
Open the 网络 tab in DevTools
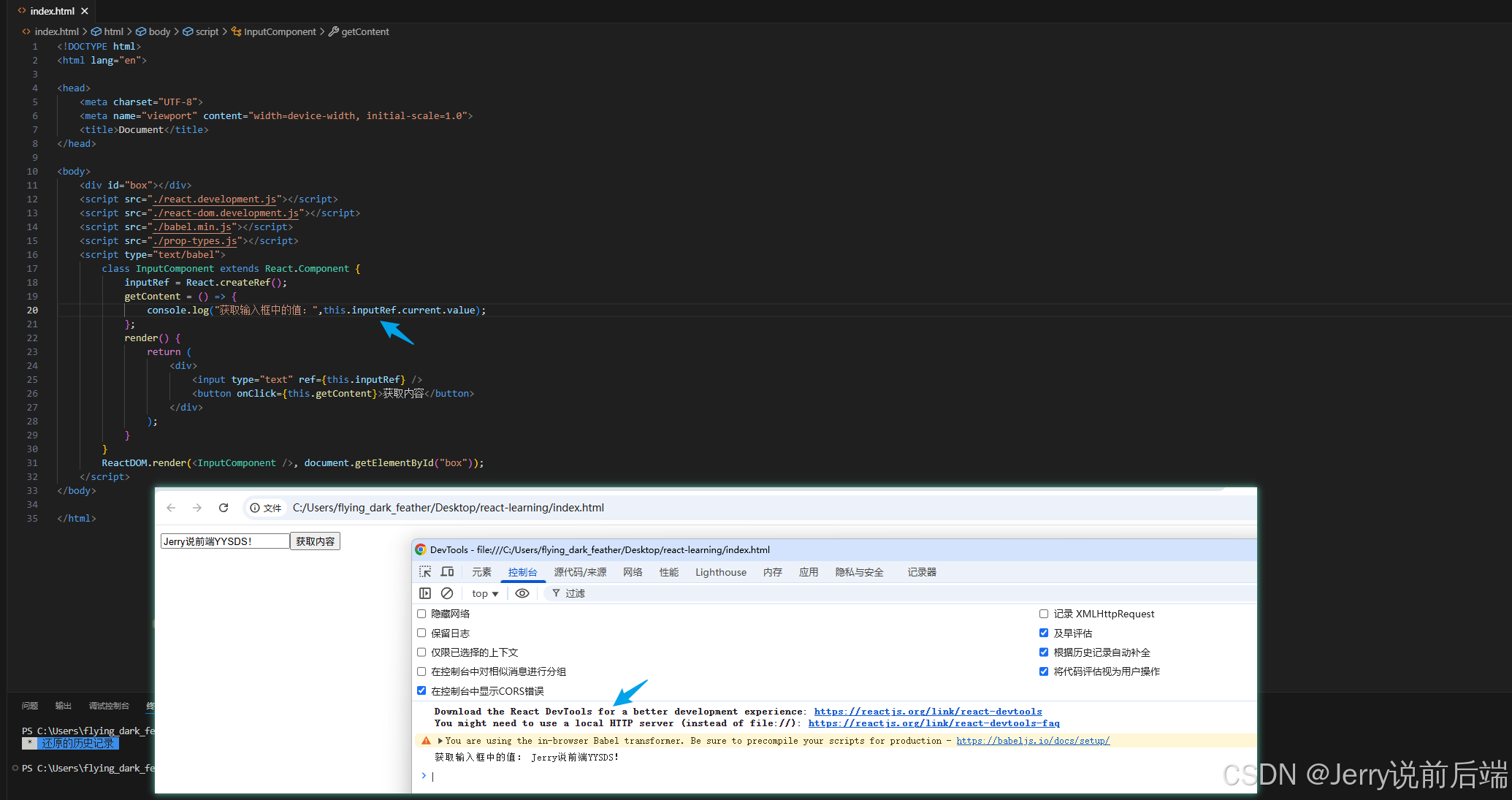click(x=633, y=572)
